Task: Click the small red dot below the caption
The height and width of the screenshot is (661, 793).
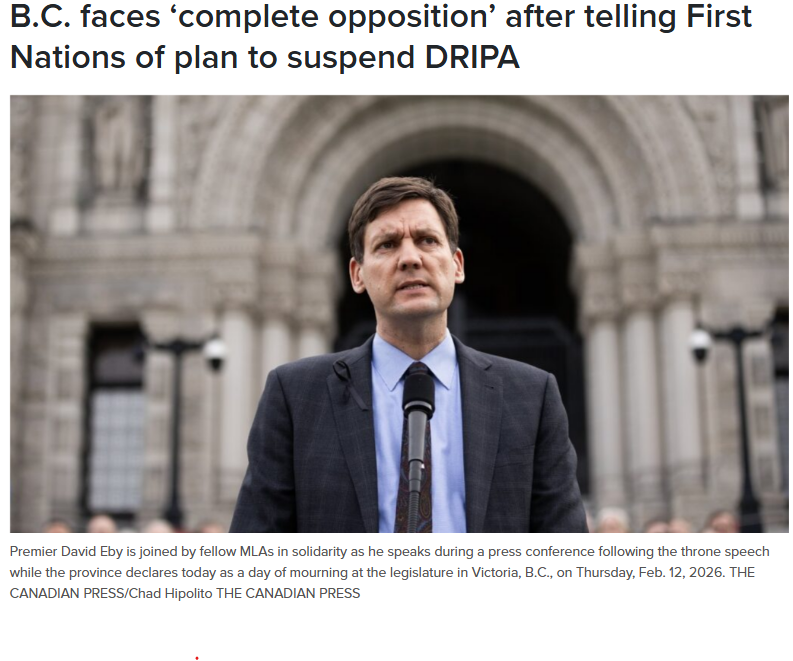Action: click(197, 658)
